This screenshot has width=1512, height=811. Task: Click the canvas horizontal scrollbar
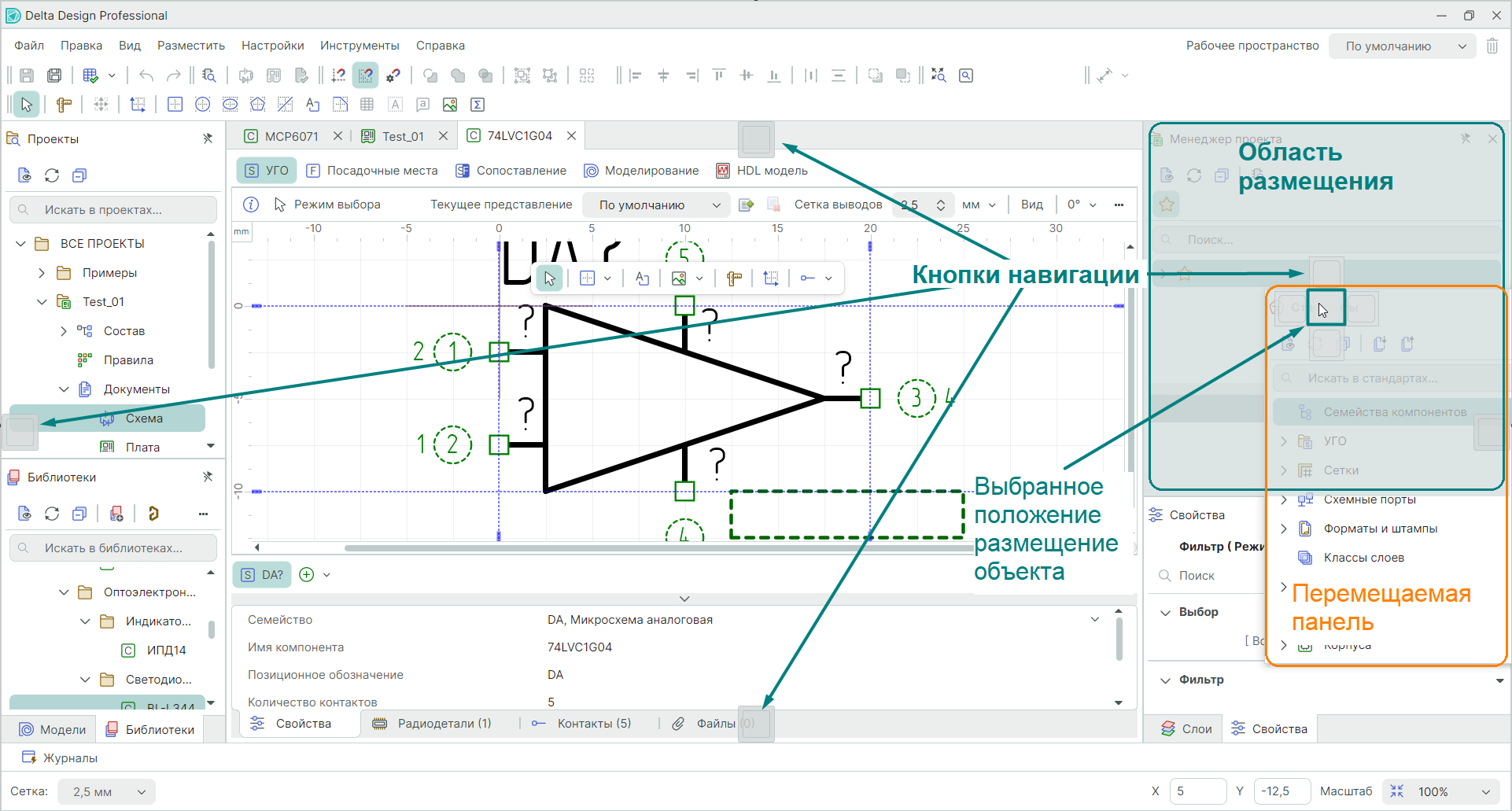click(629, 547)
